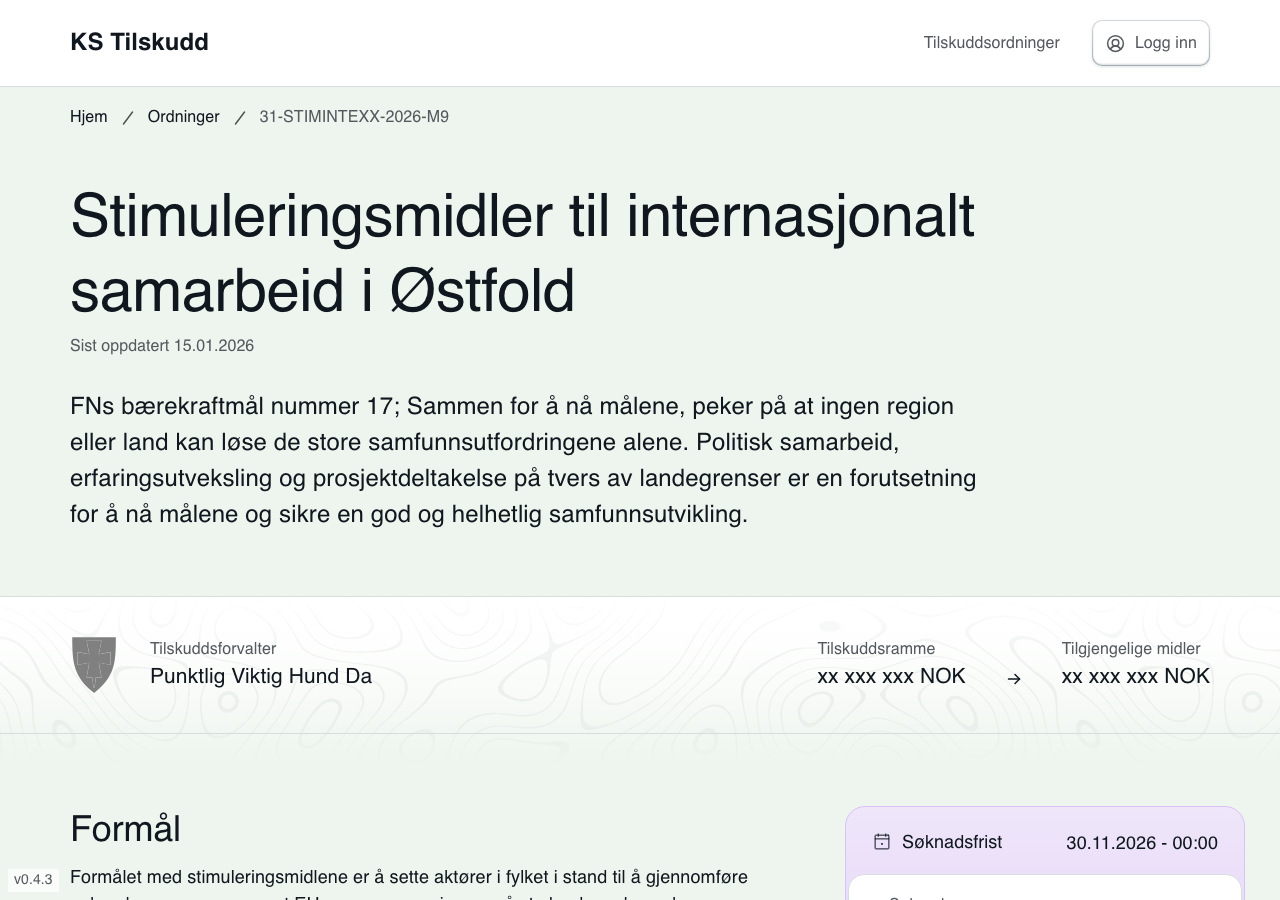The image size is (1280, 900).
Task: Click the user icon in Logg inn button
Action: coord(1115,43)
